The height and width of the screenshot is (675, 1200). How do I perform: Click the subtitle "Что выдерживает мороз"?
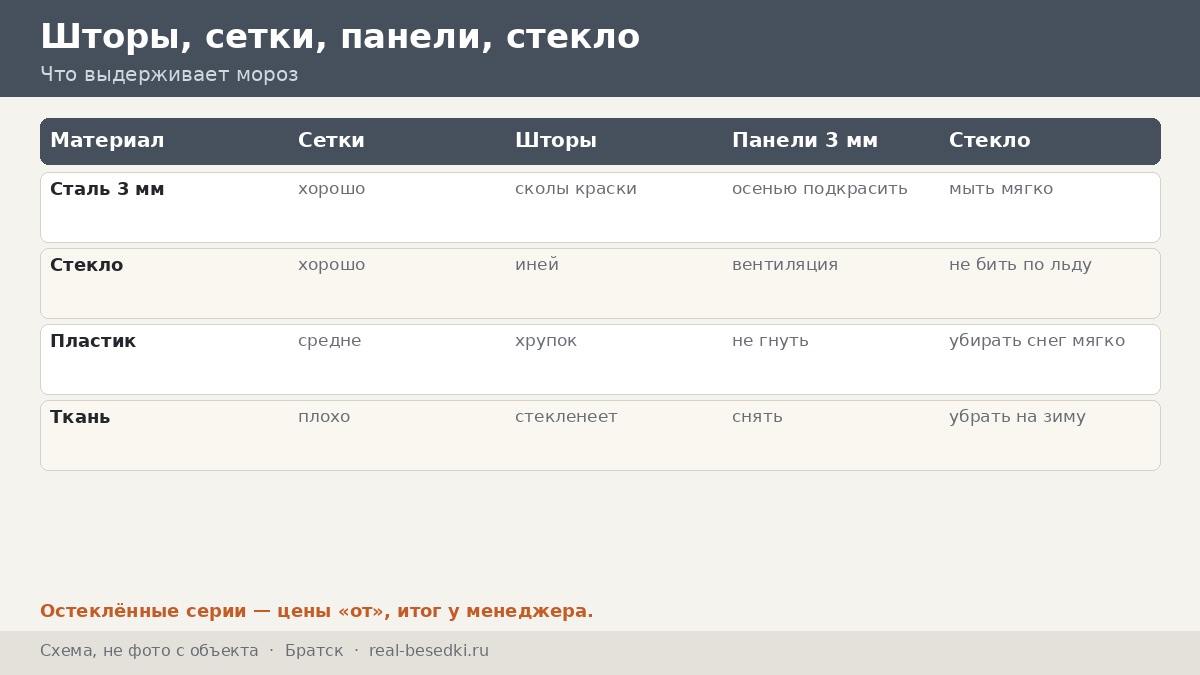[x=169, y=75]
